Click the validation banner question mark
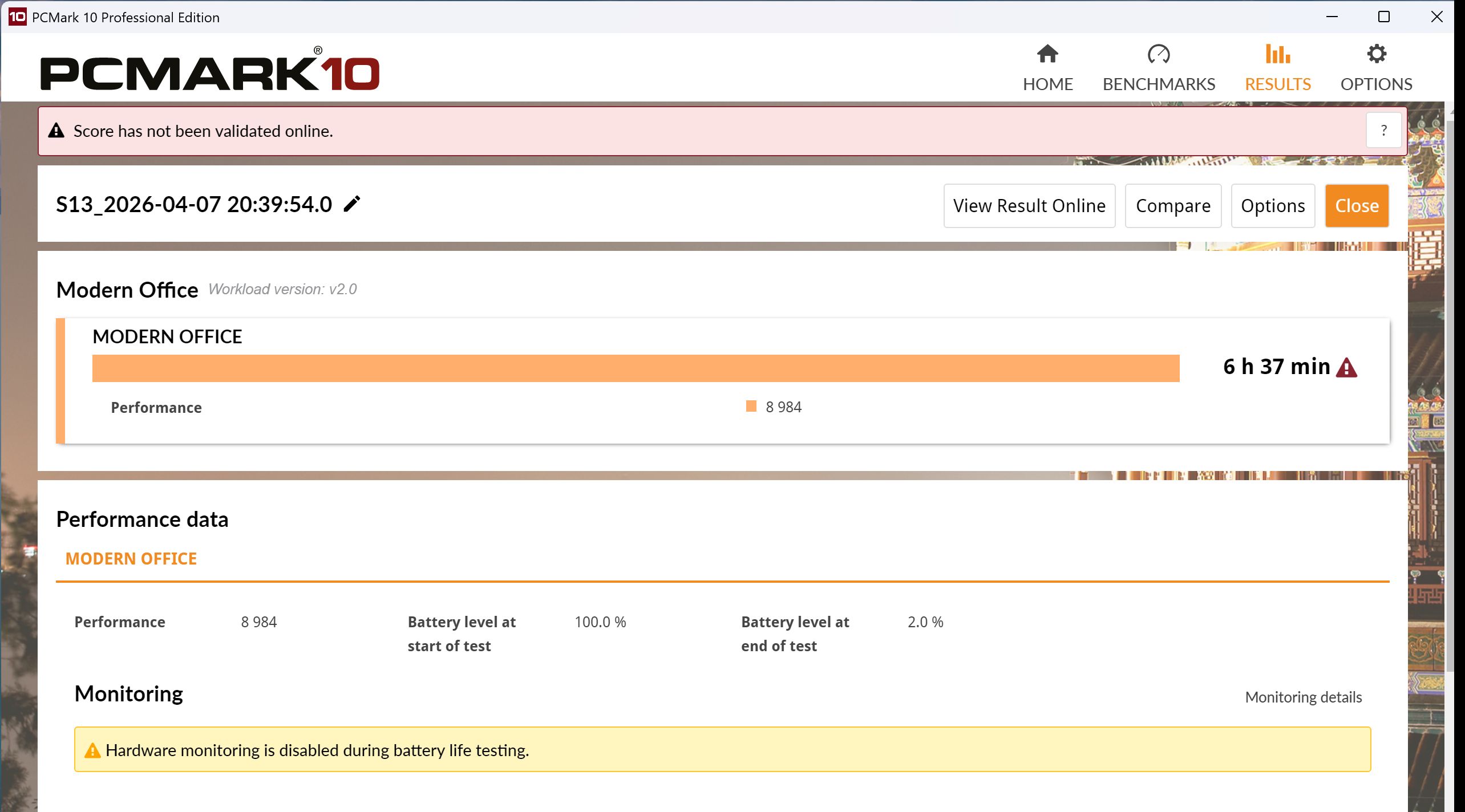 click(1383, 131)
